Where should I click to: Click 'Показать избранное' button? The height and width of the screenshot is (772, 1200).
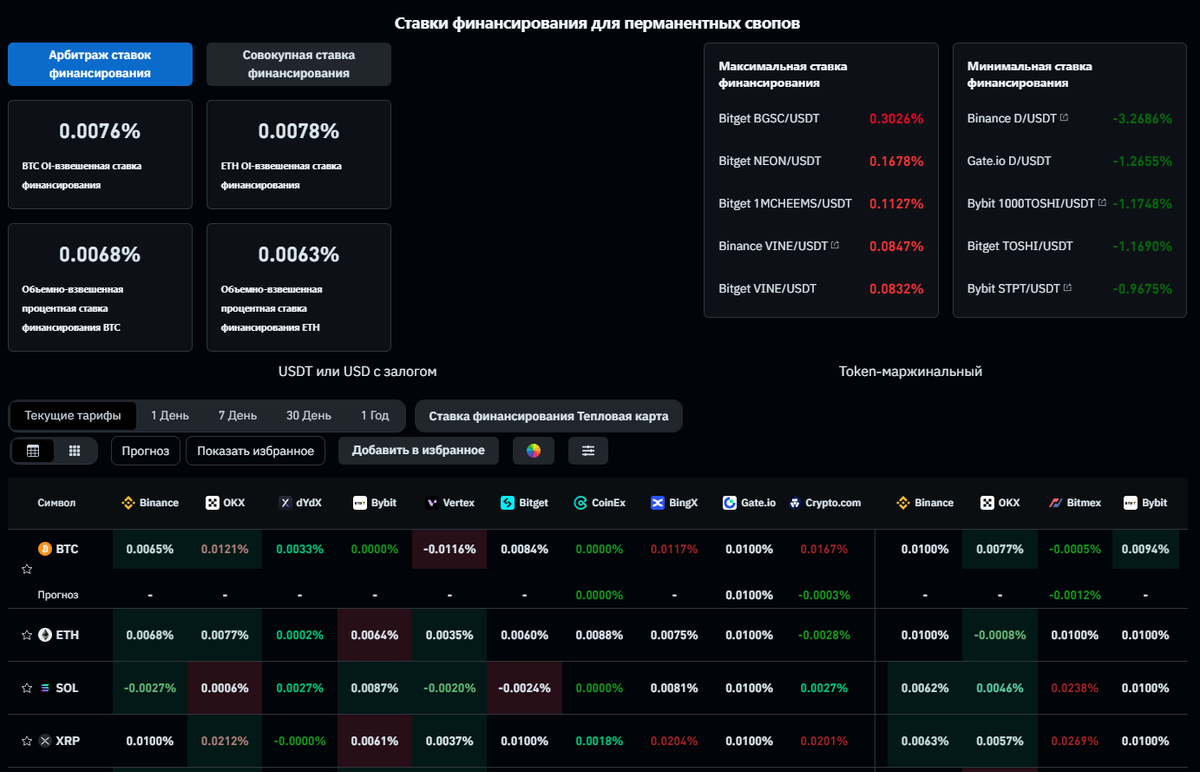point(255,451)
